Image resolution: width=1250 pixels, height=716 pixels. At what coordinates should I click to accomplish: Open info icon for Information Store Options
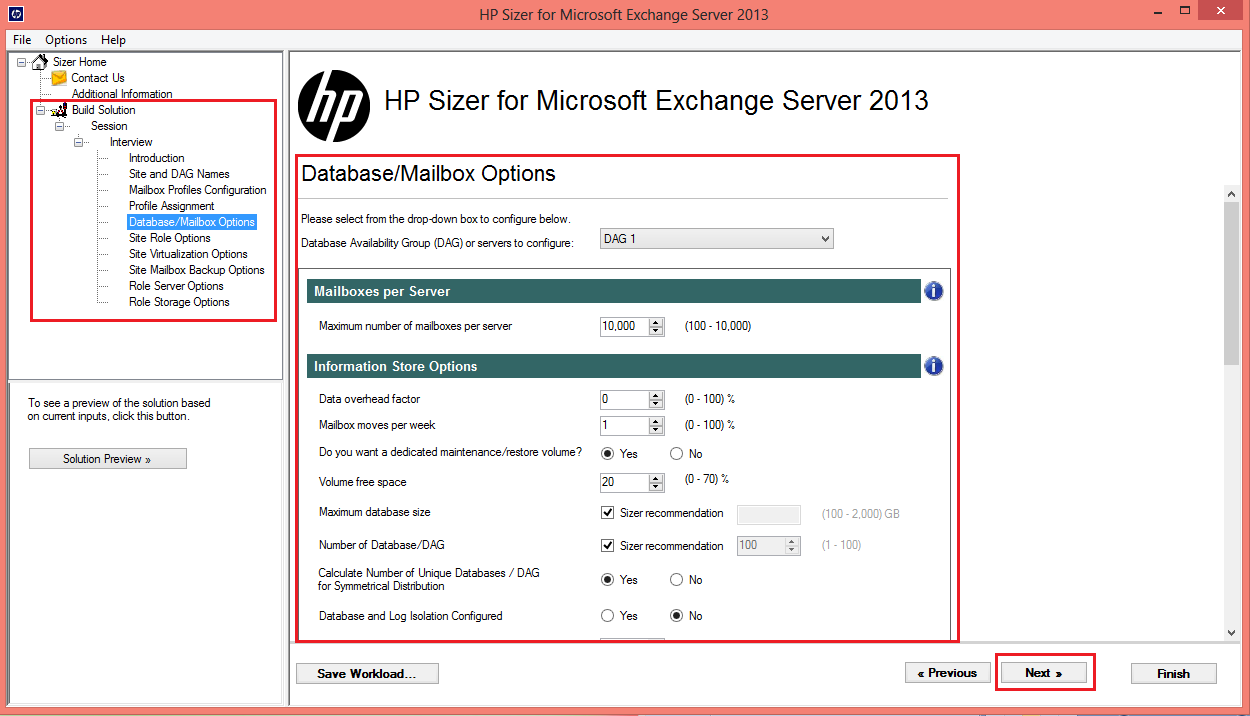[x=933, y=366]
